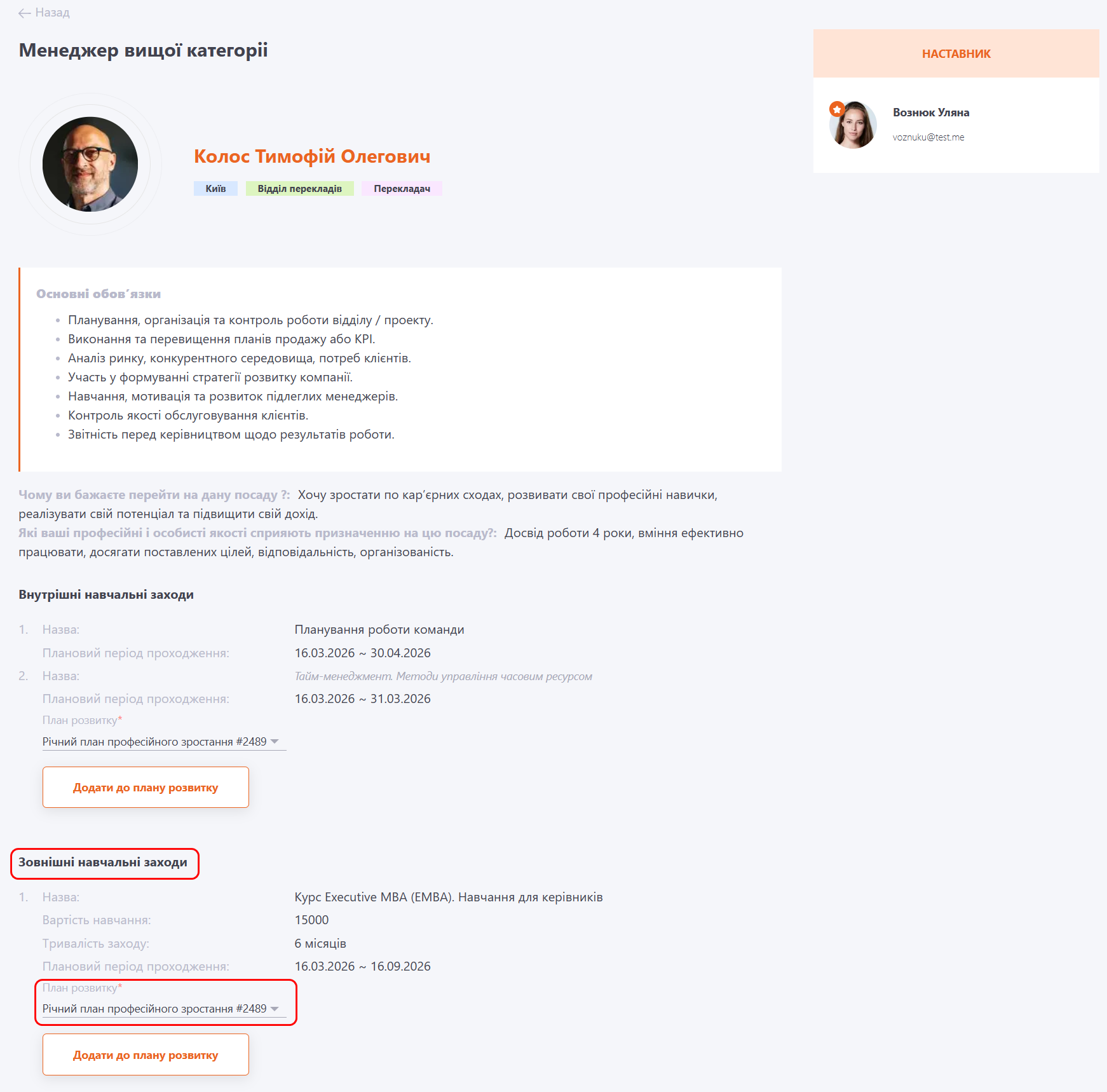This screenshot has width=1107, height=1092.
Task: Click mentor Вознюк Уляна's photo
Action: point(853,125)
